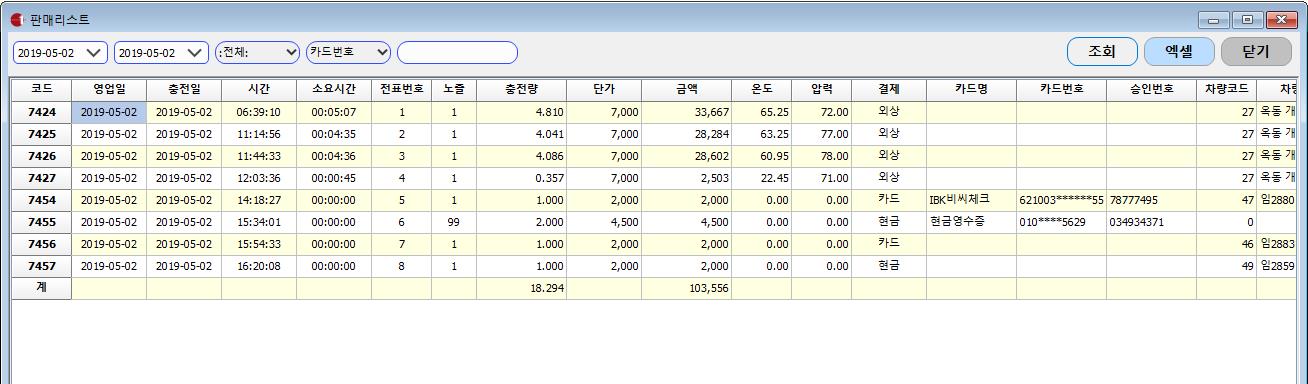The image size is (1308, 384).
Task: Click duration cell 00:00:45
Action: pyautogui.click(x=334, y=178)
